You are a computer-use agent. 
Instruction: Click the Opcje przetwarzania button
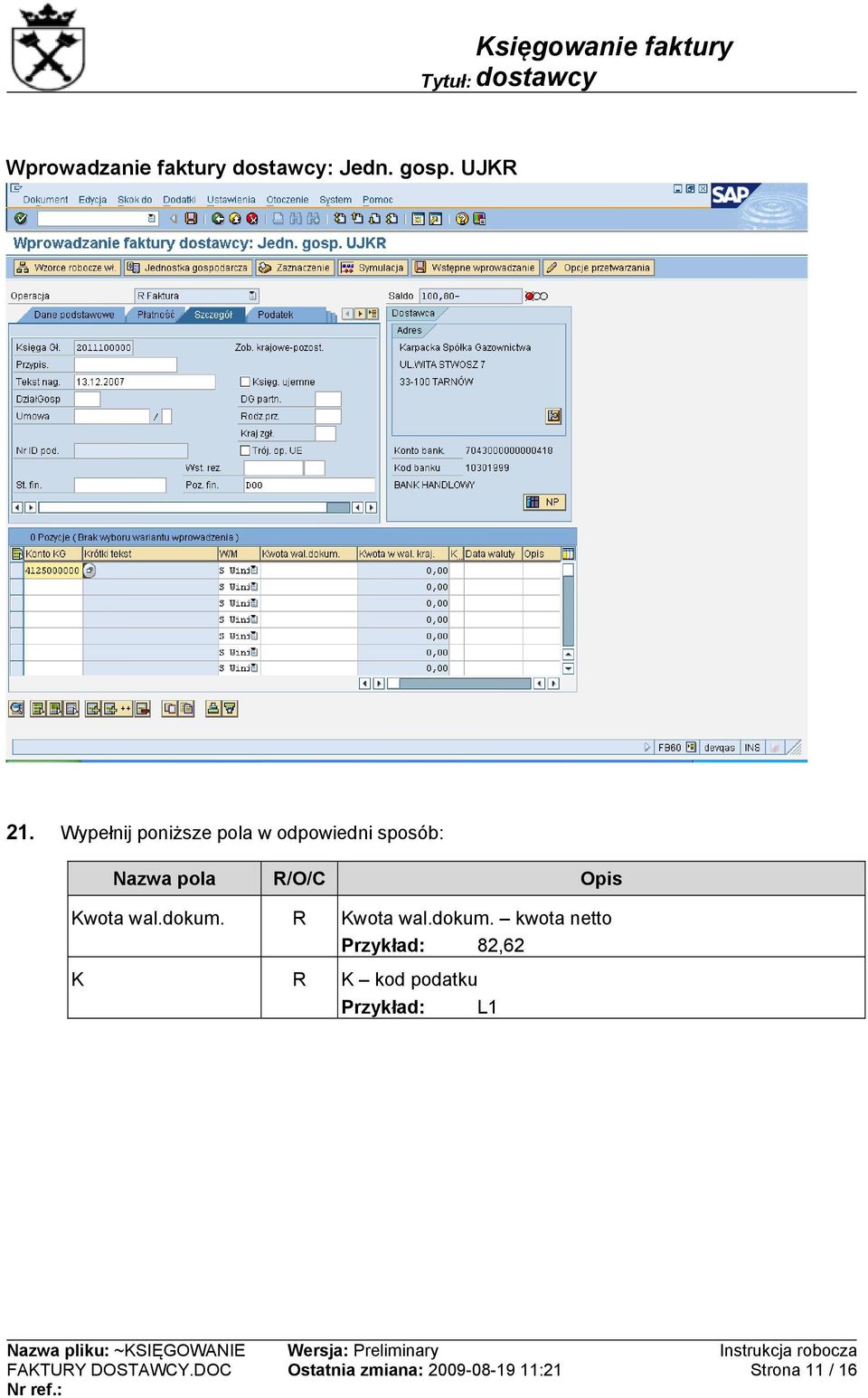tap(599, 268)
